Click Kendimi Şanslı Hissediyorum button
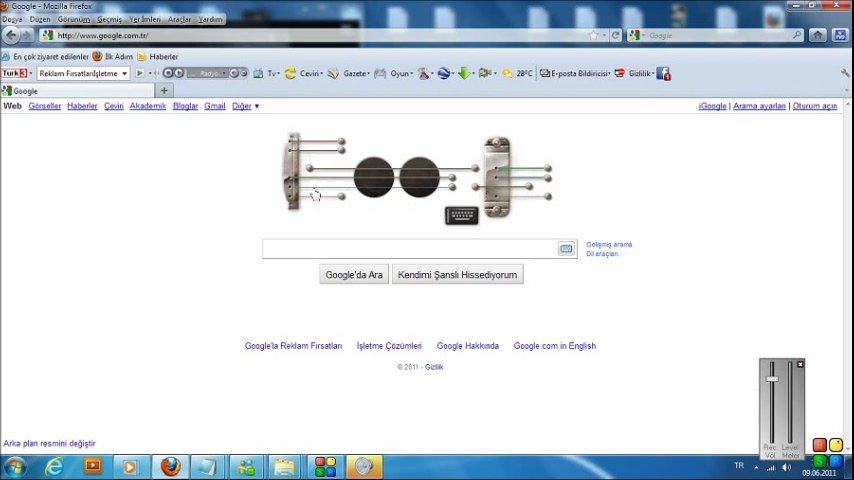Image resolution: width=854 pixels, height=480 pixels. (458, 275)
